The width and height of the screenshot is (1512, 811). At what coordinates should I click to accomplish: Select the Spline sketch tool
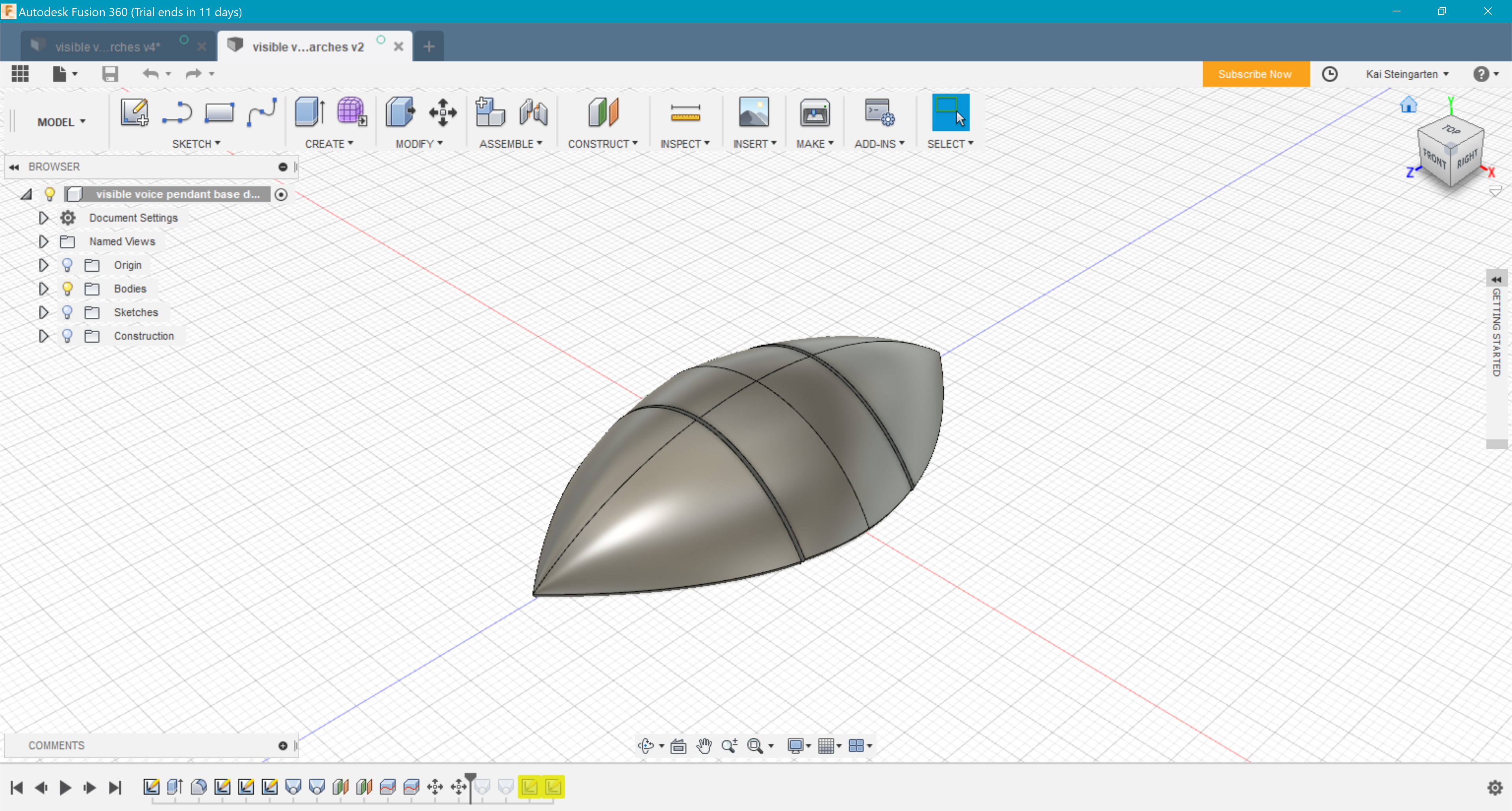[x=262, y=112]
